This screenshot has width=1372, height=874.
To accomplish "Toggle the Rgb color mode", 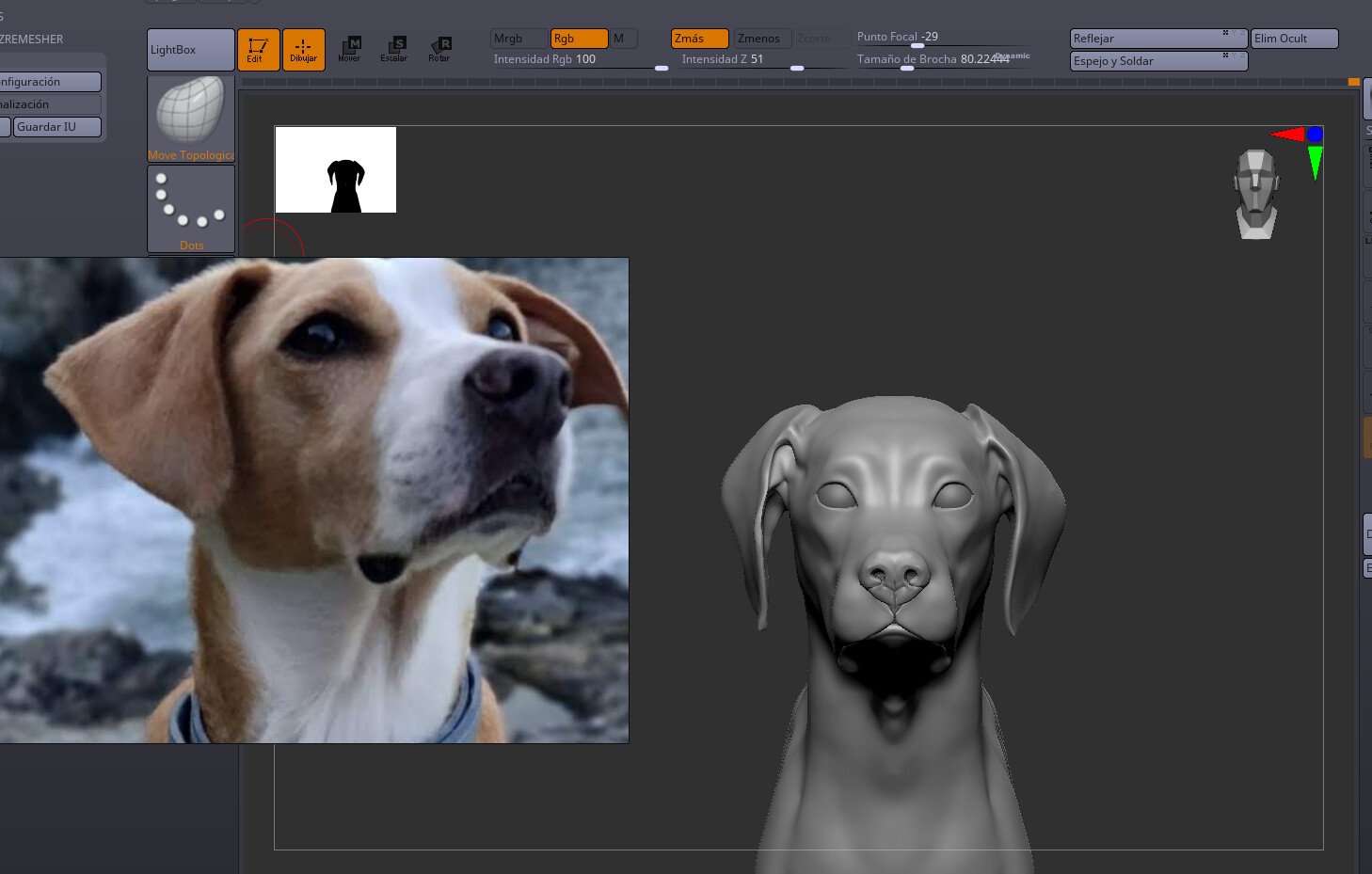I will (x=579, y=39).
